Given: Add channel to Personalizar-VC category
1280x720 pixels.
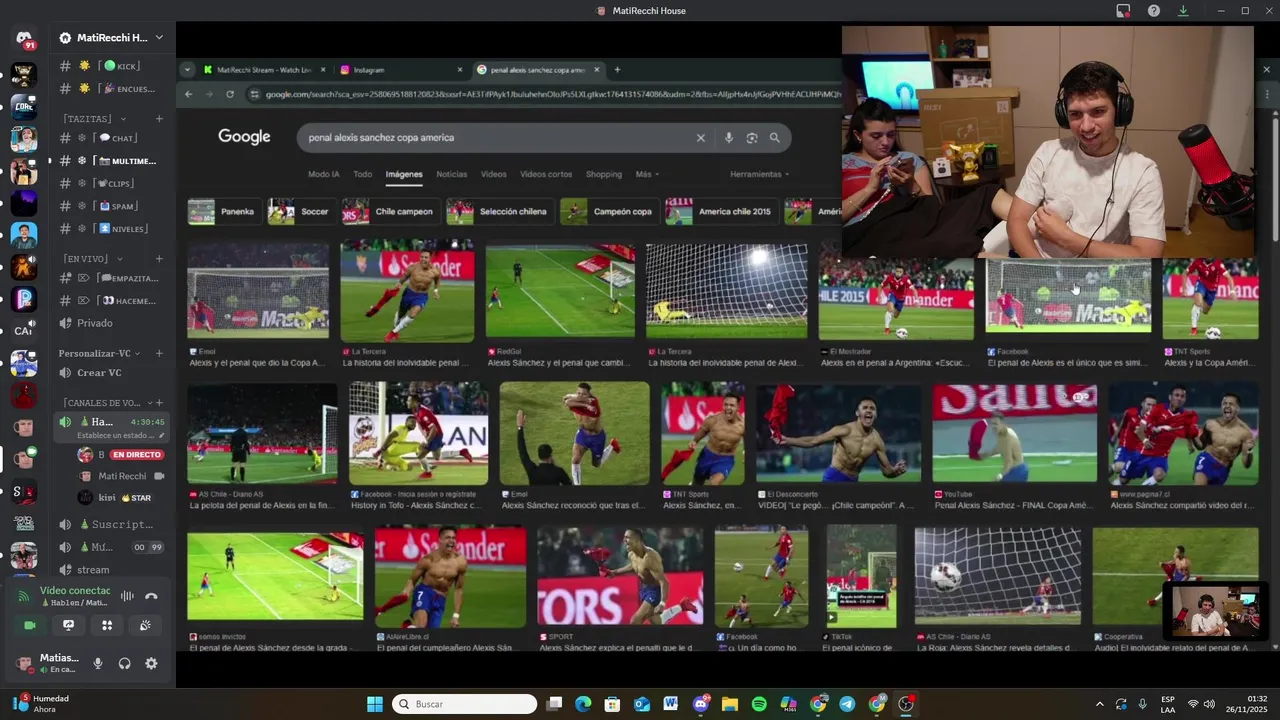Looking at the screenshot, I should pos(159,353).
